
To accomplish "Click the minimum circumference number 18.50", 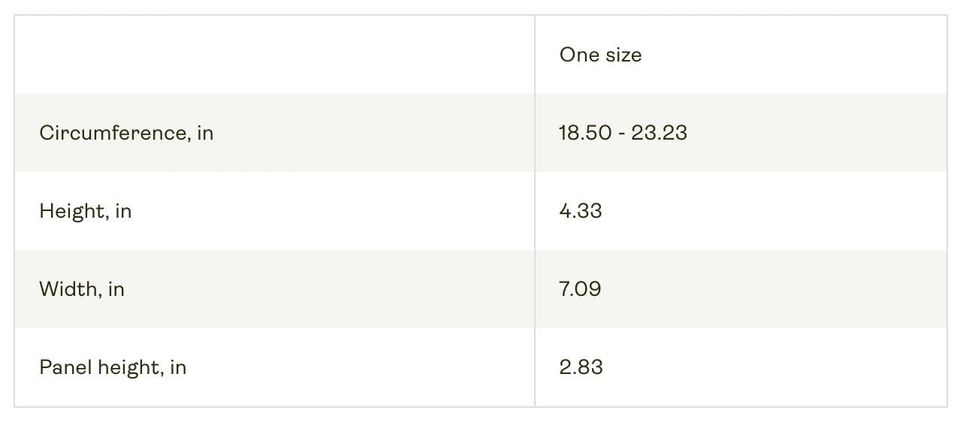I will (x=584, y=133).
